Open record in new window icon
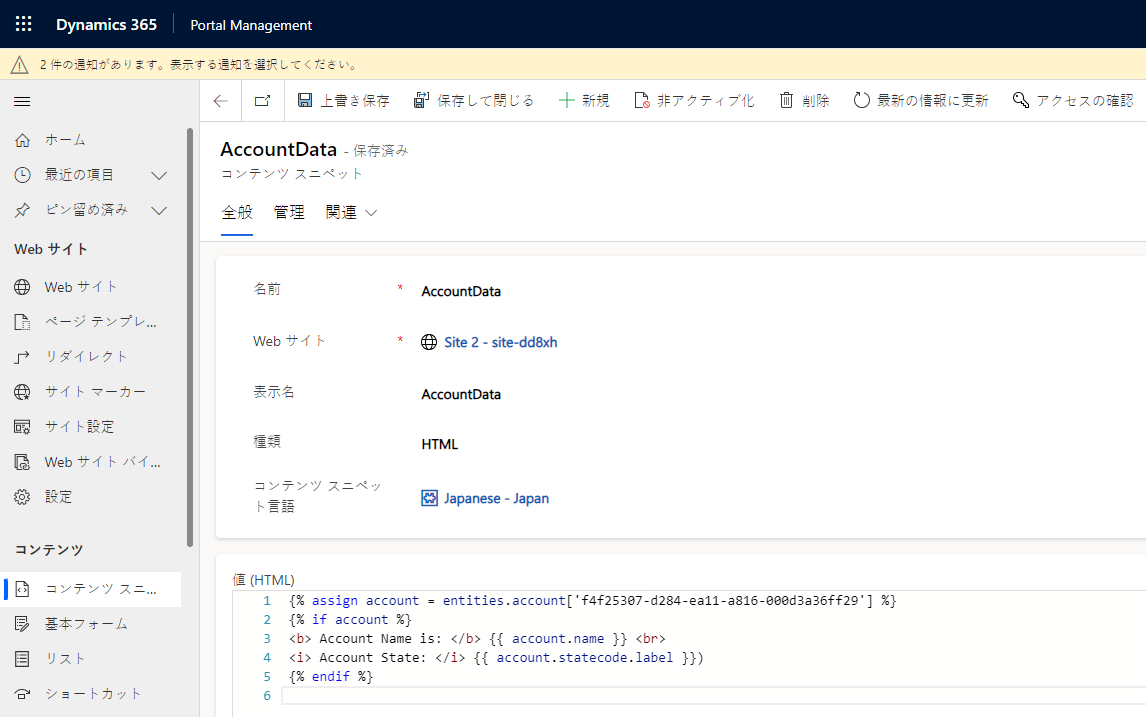The image size is (1146, 717). [x=262, y=101]
